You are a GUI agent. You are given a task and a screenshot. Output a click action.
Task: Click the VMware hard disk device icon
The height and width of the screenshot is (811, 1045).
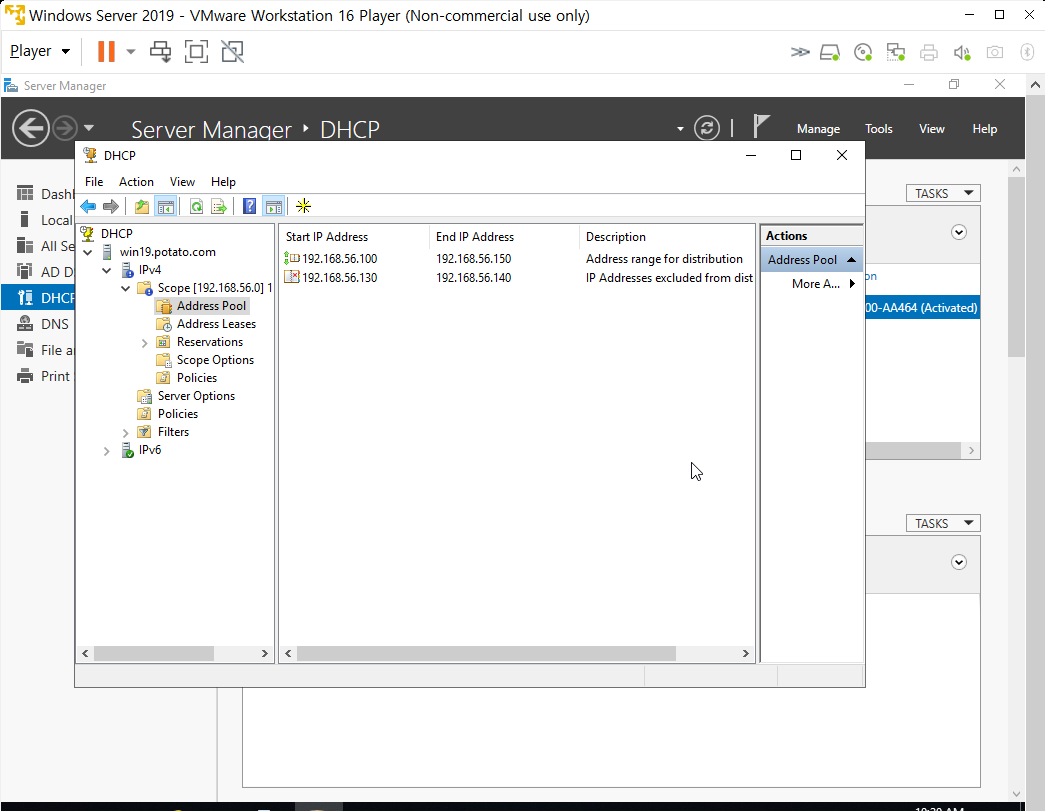click(830, 52)
